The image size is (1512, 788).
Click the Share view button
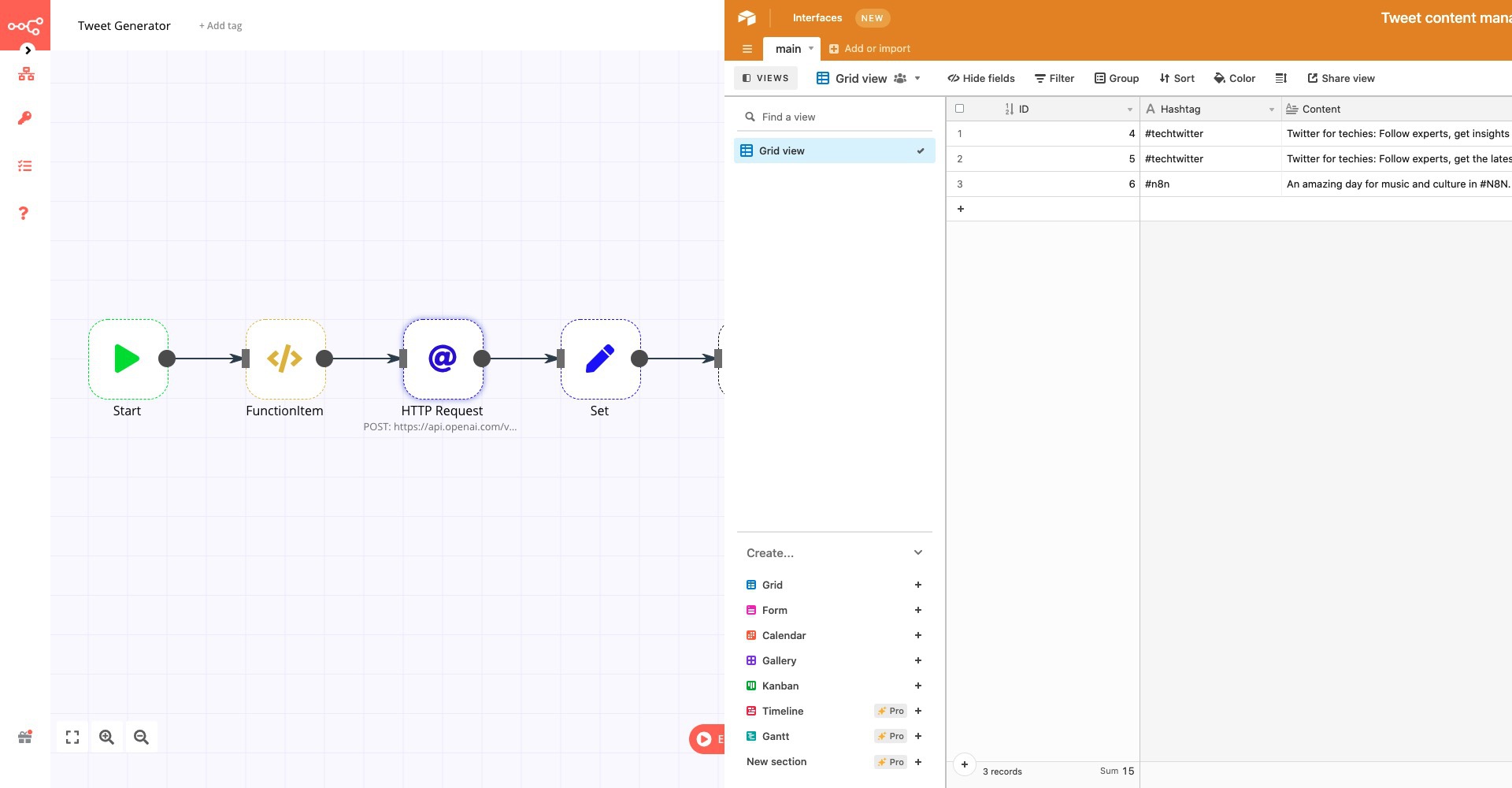click(x=1341, y=78)
